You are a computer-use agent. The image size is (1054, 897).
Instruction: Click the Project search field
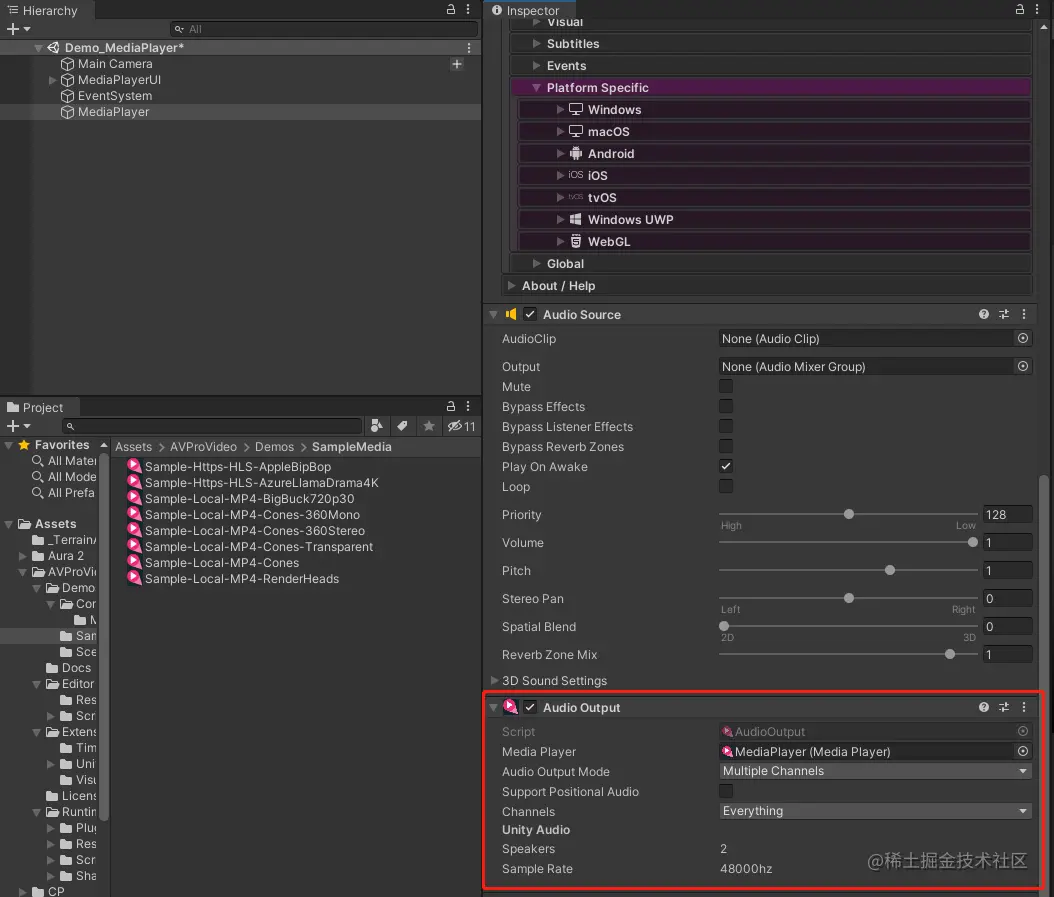coord(212,426)
